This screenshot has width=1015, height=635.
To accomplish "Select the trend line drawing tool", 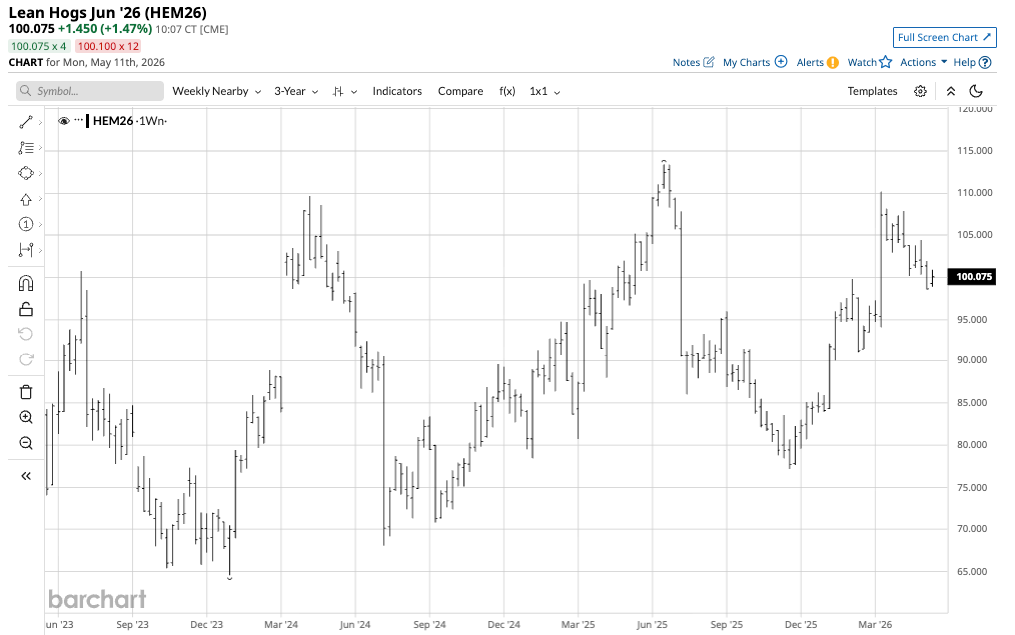I will (26, 122).
